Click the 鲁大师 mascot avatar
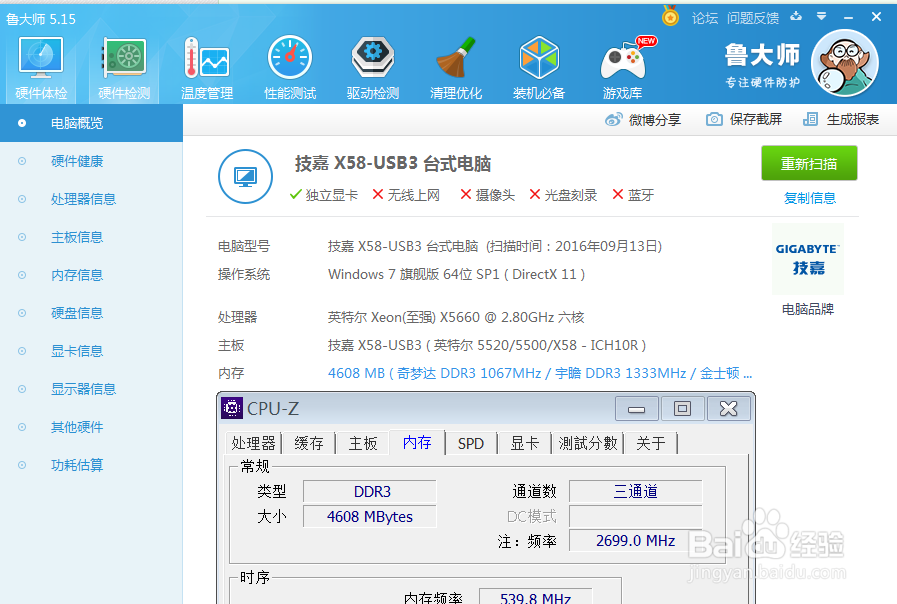The image size is (897, 604). click(845, 63)
